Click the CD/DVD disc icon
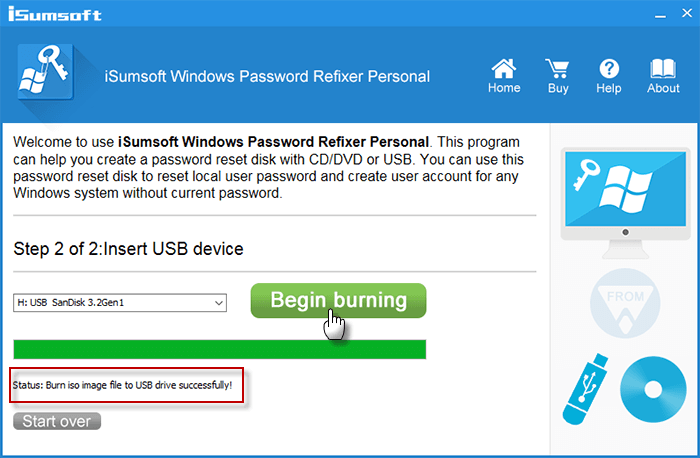700x458 pixels. point(653,393)
